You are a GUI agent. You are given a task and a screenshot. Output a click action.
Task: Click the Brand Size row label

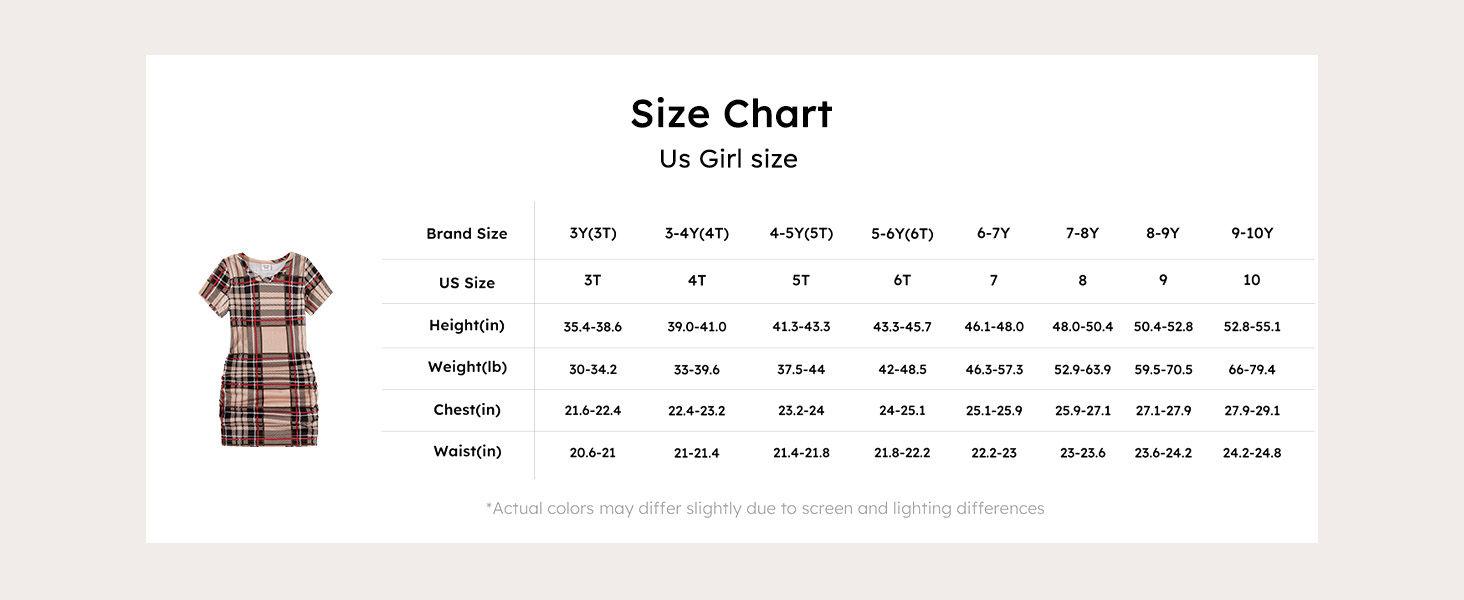point(466,234)
